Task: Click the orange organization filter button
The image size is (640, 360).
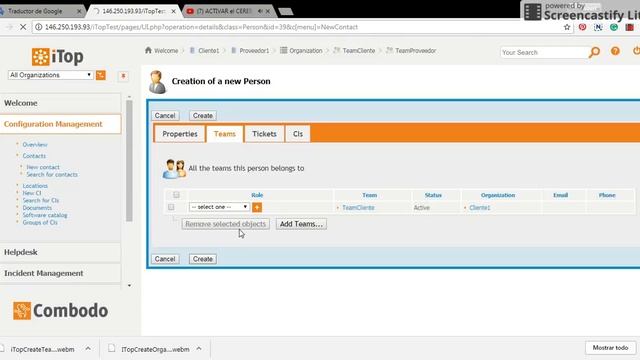Action: [100, 75]
